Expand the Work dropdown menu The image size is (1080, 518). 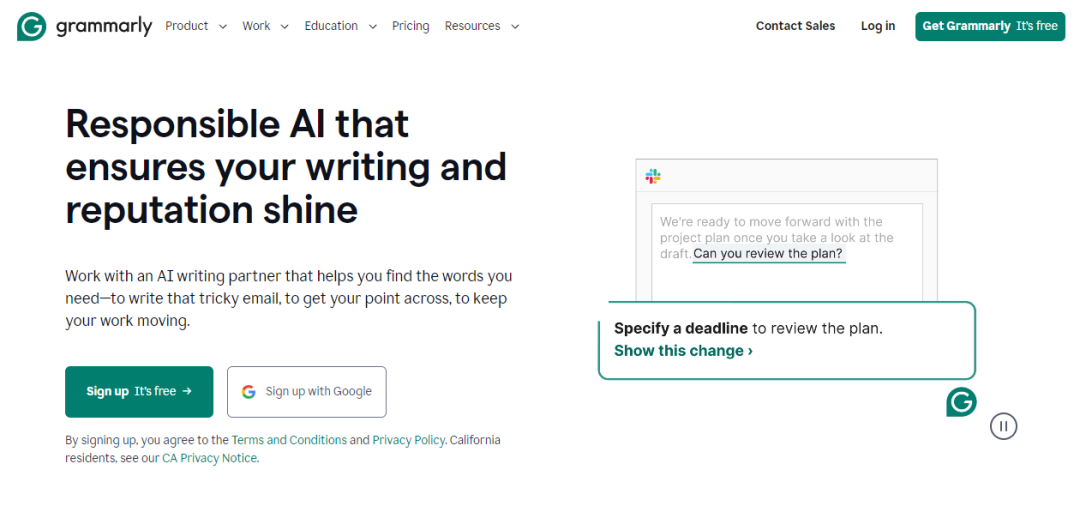pyautogui.click(x=265, y=26)
